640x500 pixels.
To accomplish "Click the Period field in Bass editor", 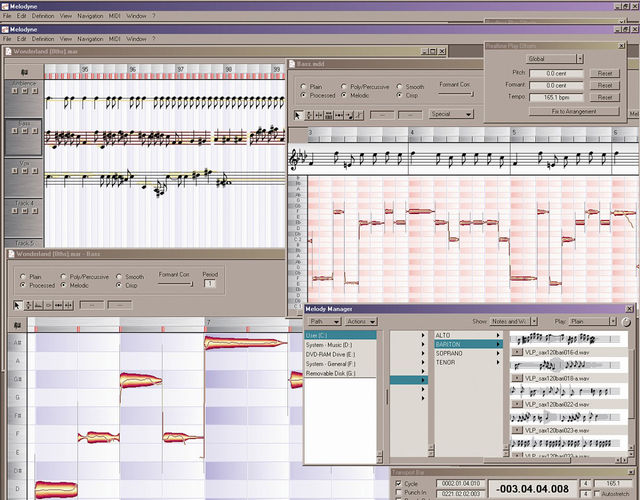I will tap(210, 284).
